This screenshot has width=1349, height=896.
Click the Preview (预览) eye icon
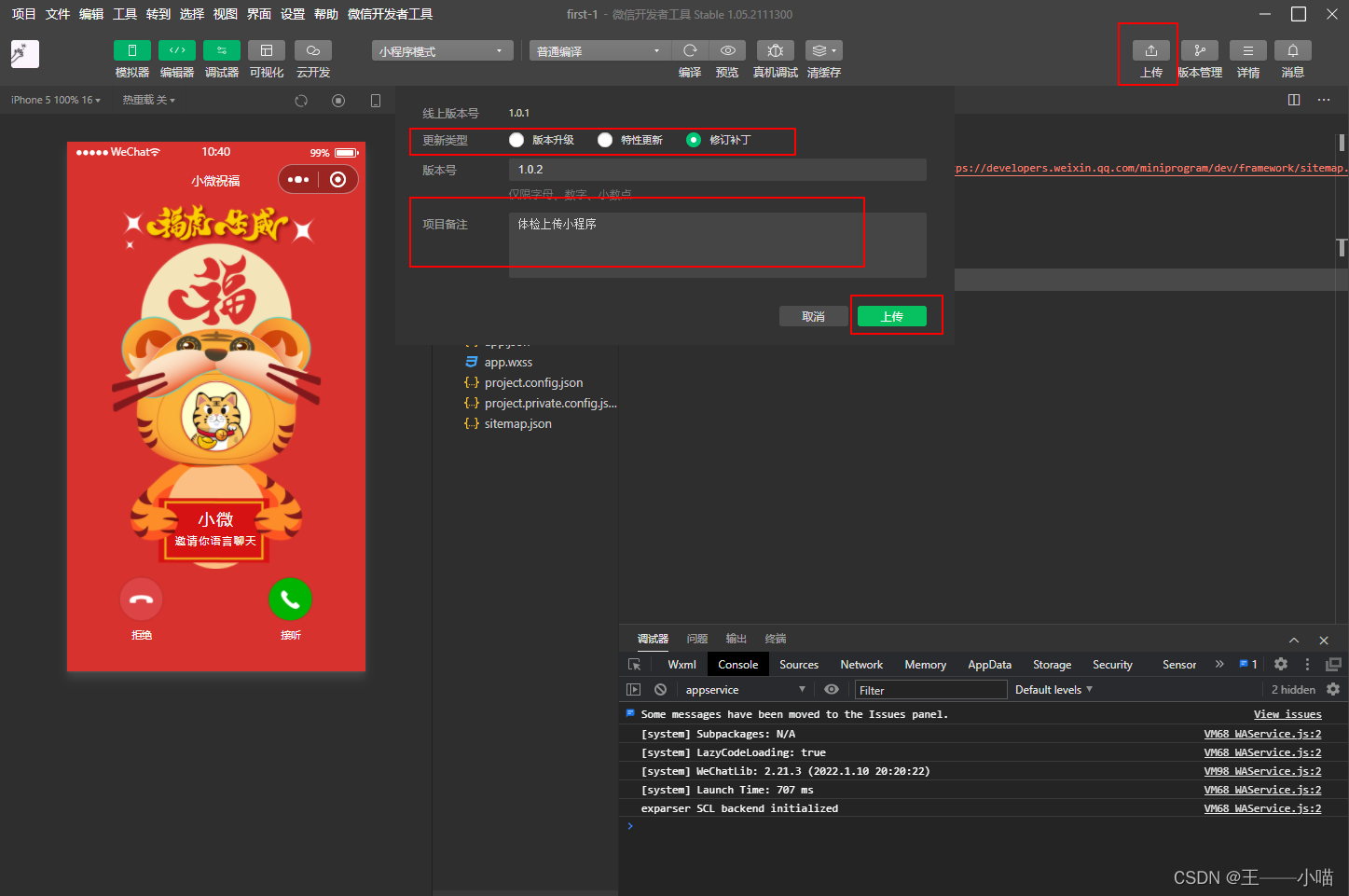coord(727,50)
